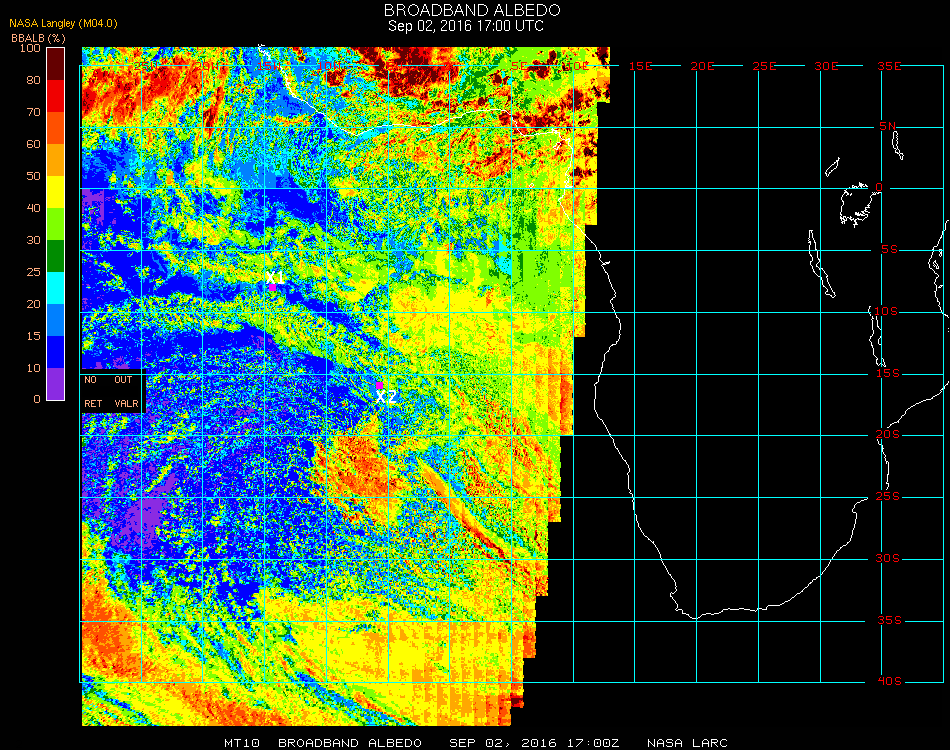The width and height of the screenshot is (950, 750).
Task: Click the '25S' latitude label
Action: (x=888, y=497)
